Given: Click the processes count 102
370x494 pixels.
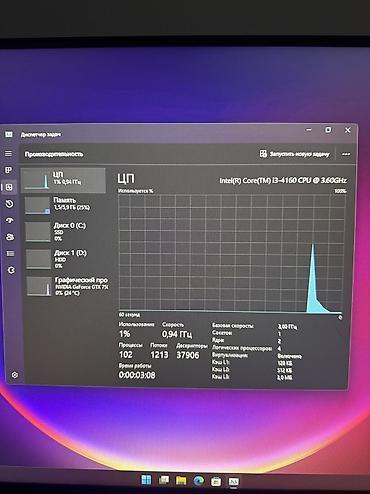Looking at the screenshot, I should [126, 355].
